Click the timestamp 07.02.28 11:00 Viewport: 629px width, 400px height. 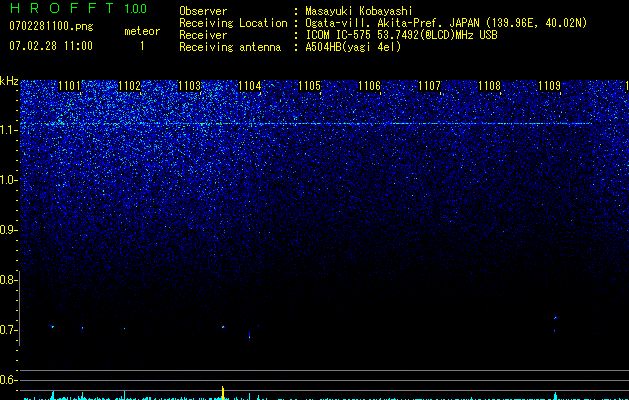click(x=51, y=46)
